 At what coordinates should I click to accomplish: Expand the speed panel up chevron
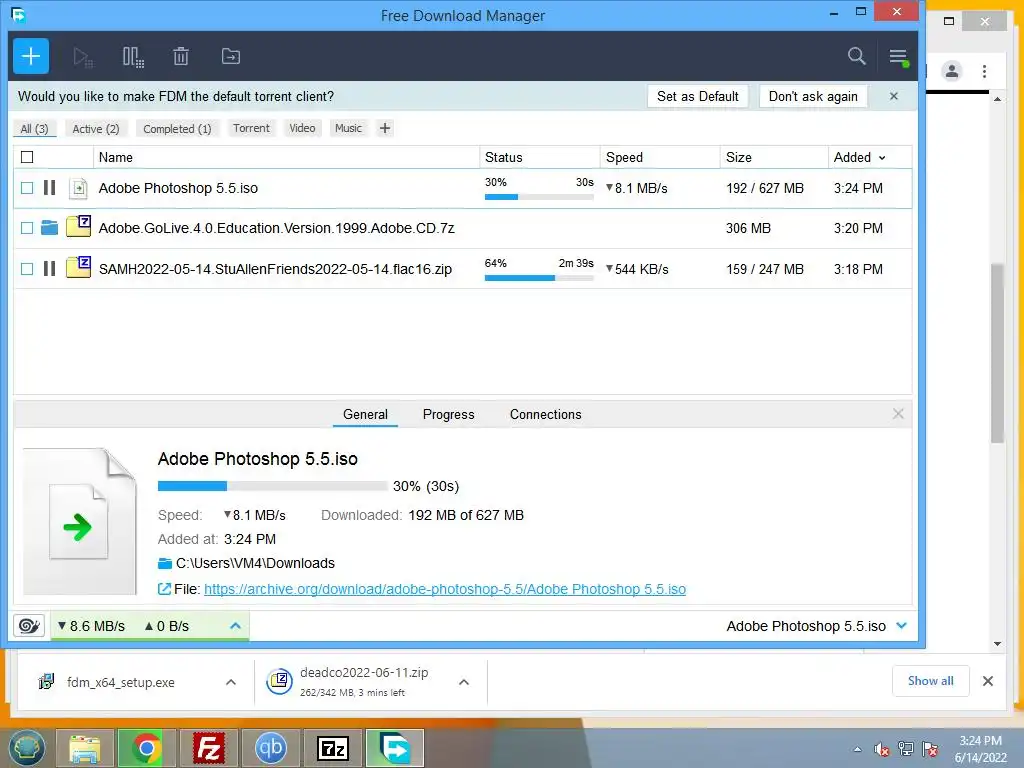point(236,626)
